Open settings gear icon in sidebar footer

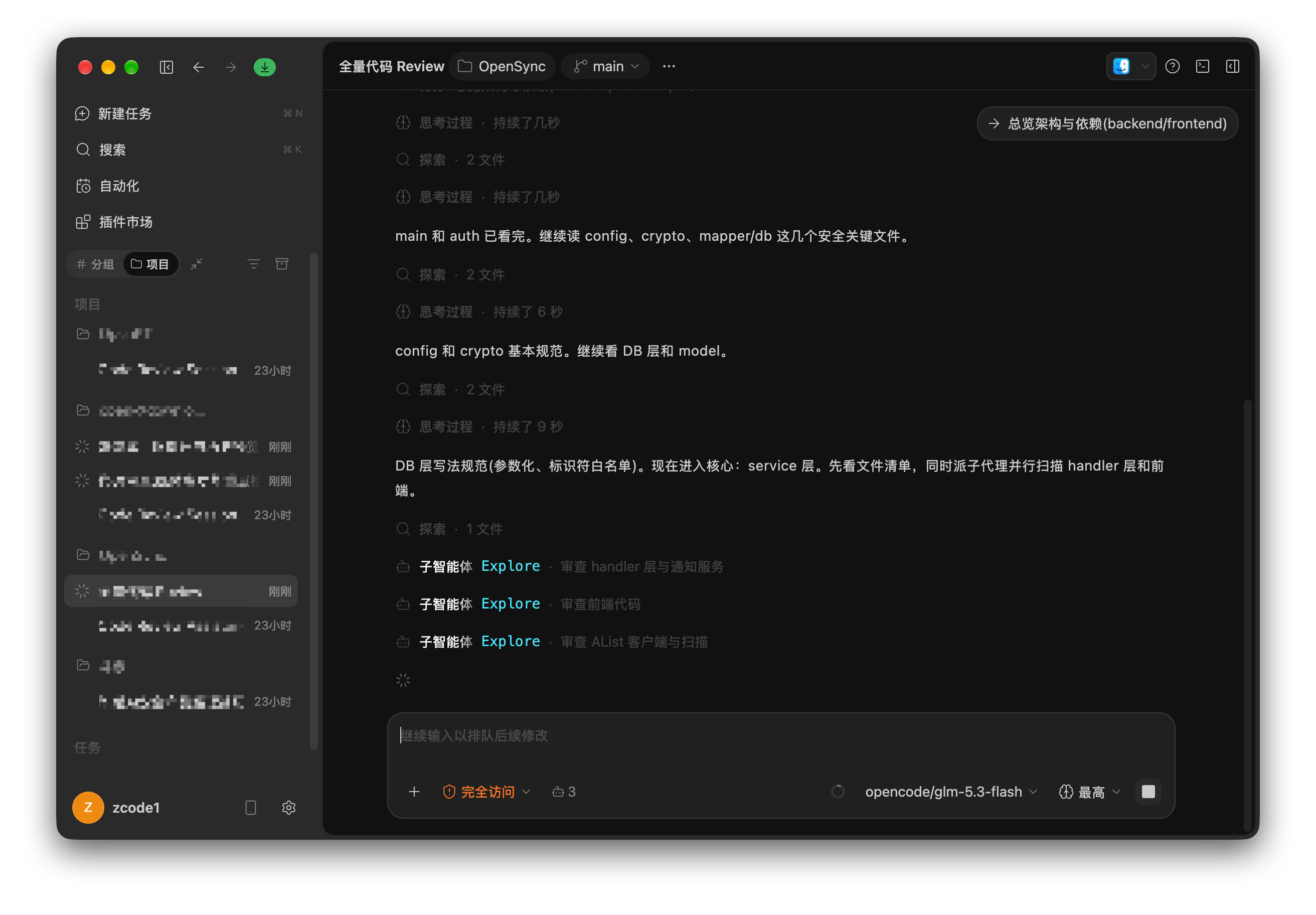[x=288, y=807]
